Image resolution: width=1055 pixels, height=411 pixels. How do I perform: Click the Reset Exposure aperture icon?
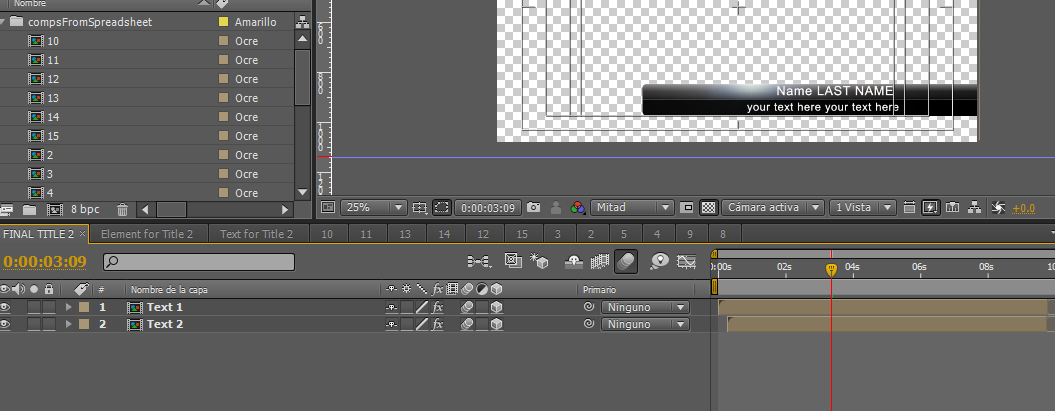coord(998,208)
